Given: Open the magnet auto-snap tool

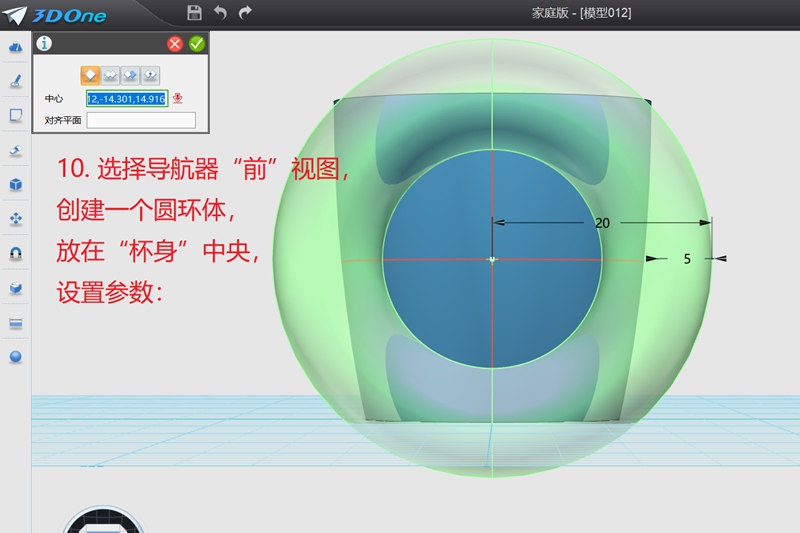Looking at the screenshot, I should [16, 253].
